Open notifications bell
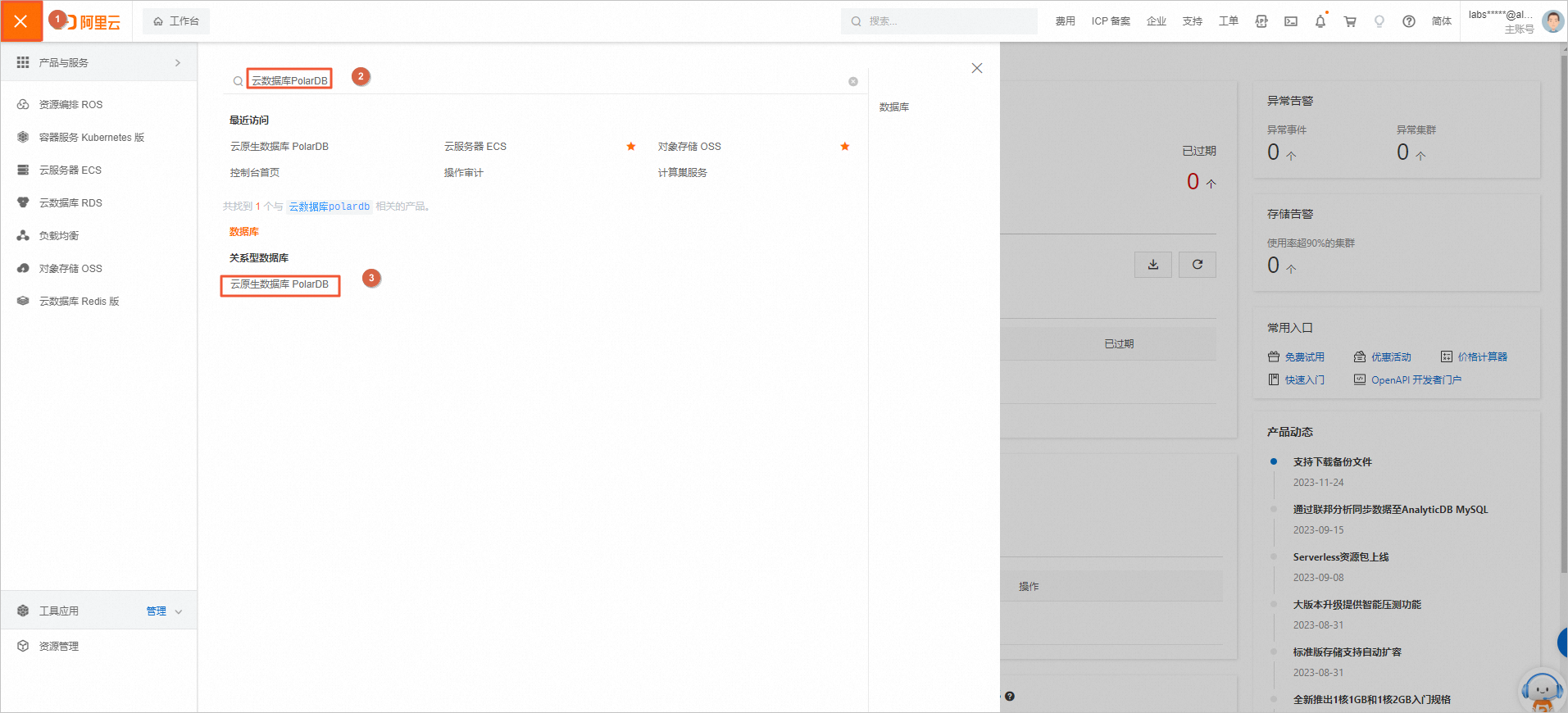The height and width of the screenshot is (713, 1568). [1320, 21]
